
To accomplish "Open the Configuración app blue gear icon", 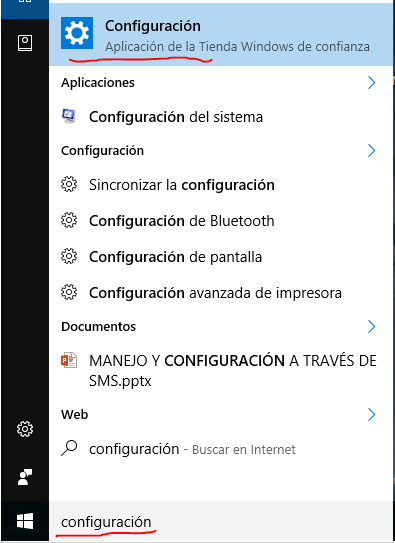I will [x=77, y=33].
